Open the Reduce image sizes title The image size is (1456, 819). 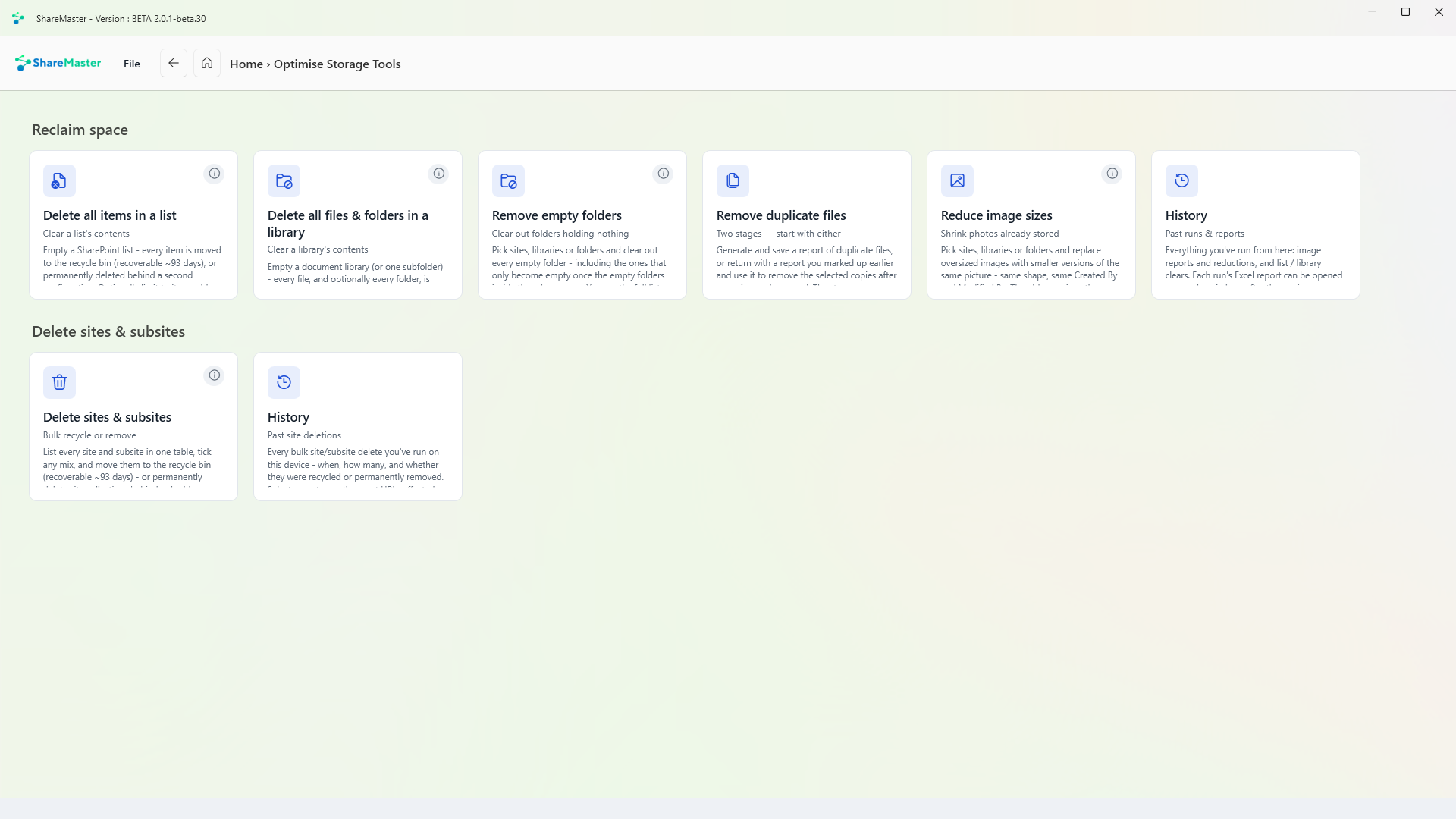(x=996, y=215)
